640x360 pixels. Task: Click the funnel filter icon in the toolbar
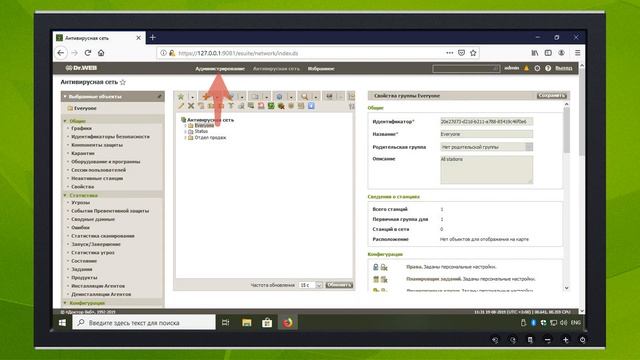tap(231, 106)
